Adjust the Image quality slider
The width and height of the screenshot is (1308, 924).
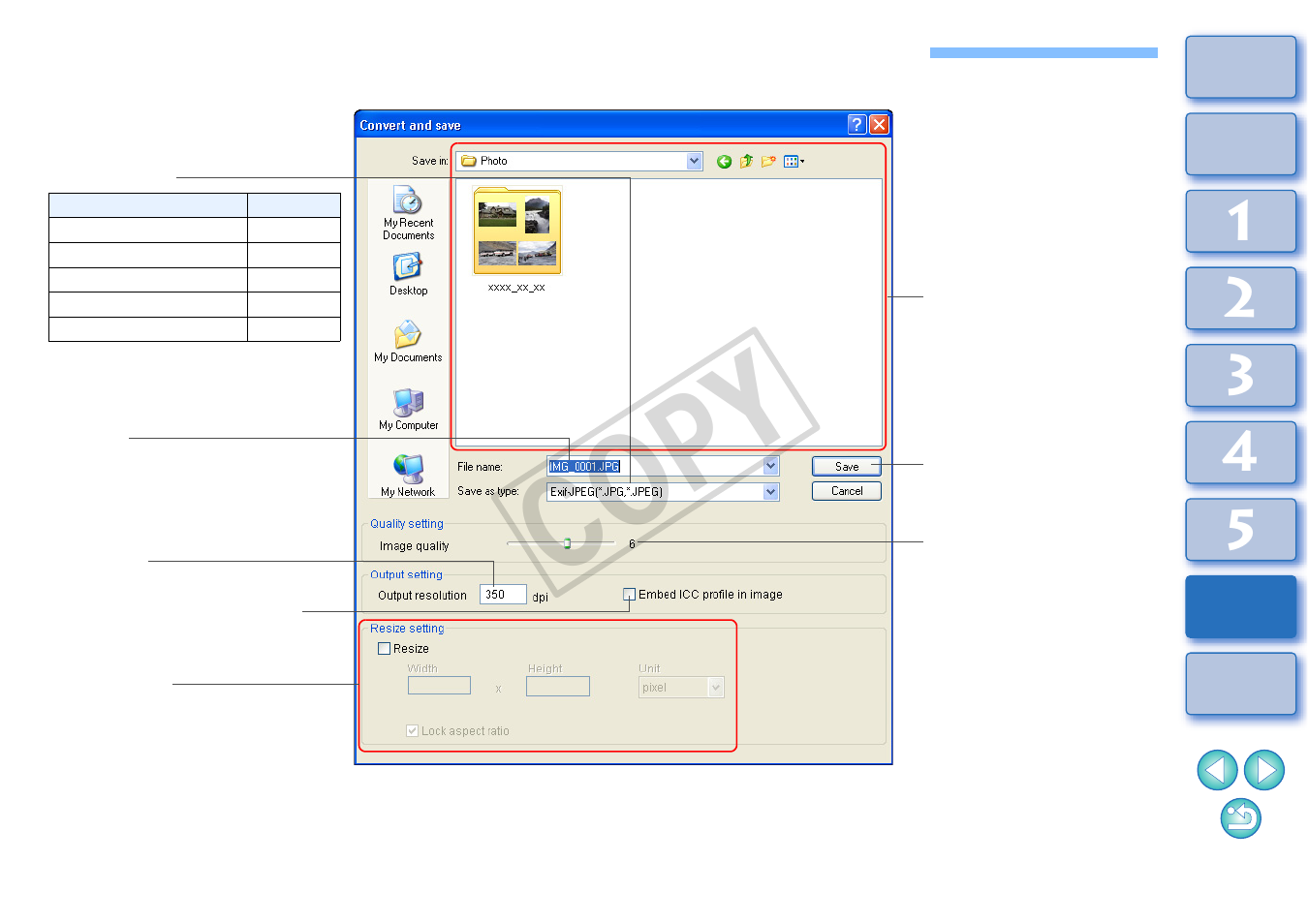click(567, 543)
